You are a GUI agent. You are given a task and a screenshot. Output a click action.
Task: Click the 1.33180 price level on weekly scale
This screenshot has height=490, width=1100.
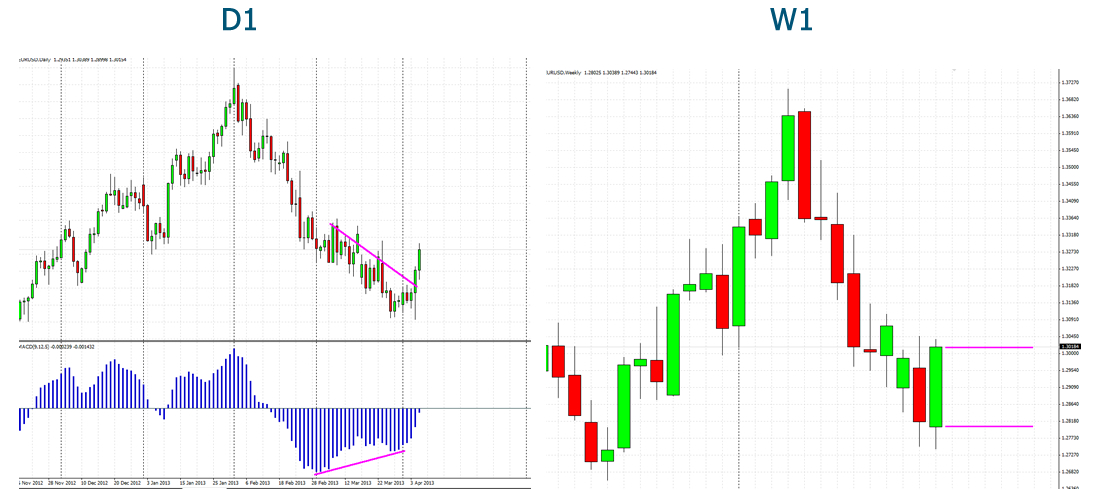(1071, 234)
